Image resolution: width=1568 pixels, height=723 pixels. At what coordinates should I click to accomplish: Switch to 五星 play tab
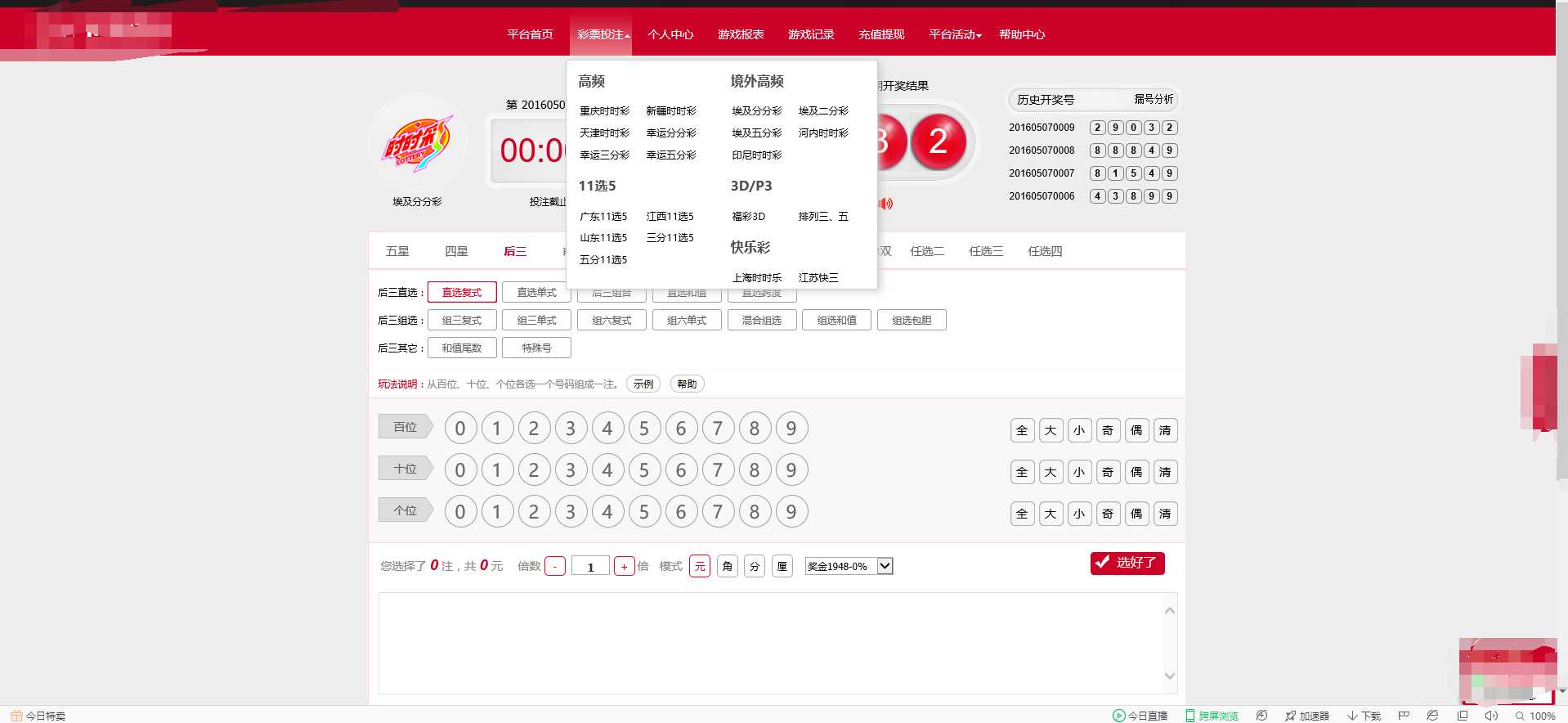click(x=397, y=251)
